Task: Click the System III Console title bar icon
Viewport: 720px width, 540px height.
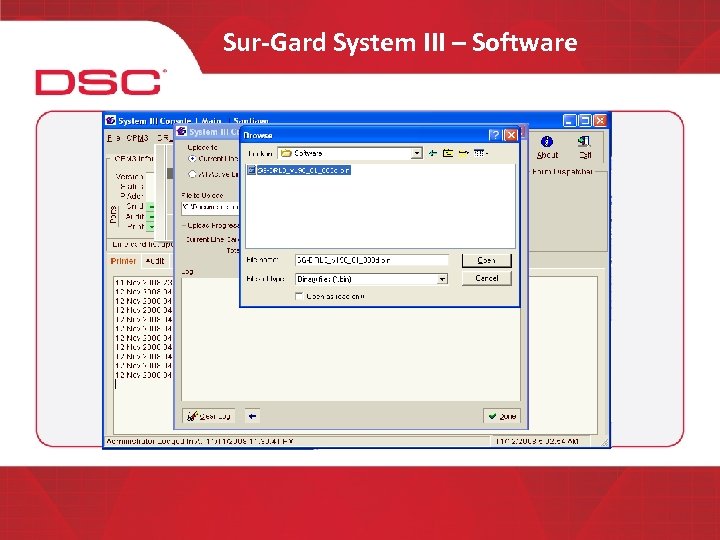Action: (110, 121)
